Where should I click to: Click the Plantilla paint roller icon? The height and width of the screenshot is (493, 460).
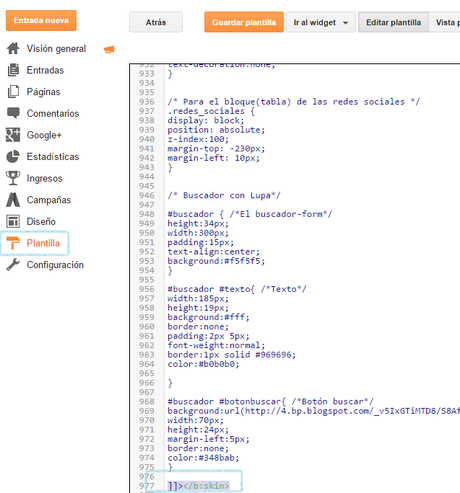(x=13, y=243)
